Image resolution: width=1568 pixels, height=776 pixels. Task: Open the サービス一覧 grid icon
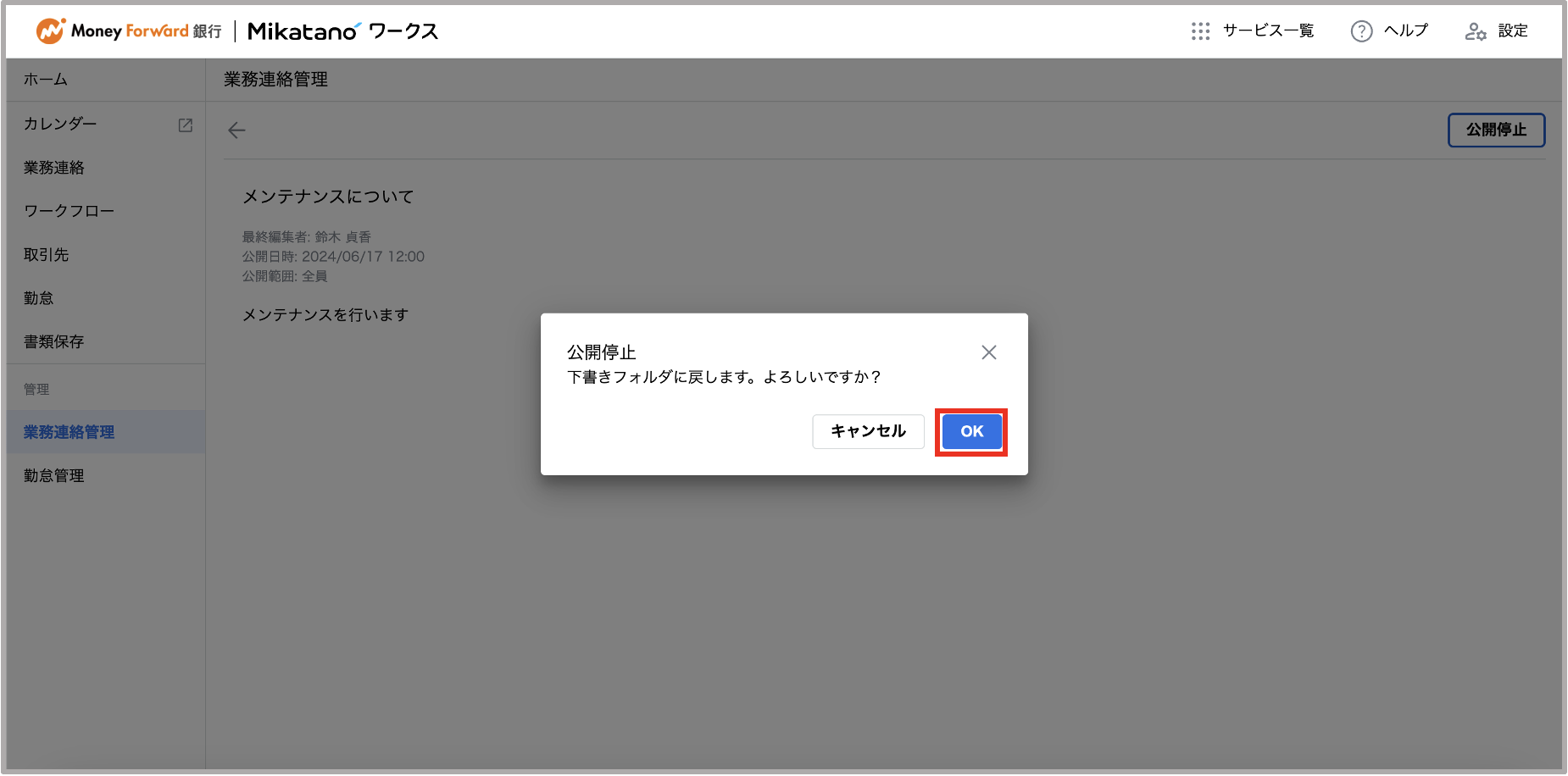pos(1200,31)
